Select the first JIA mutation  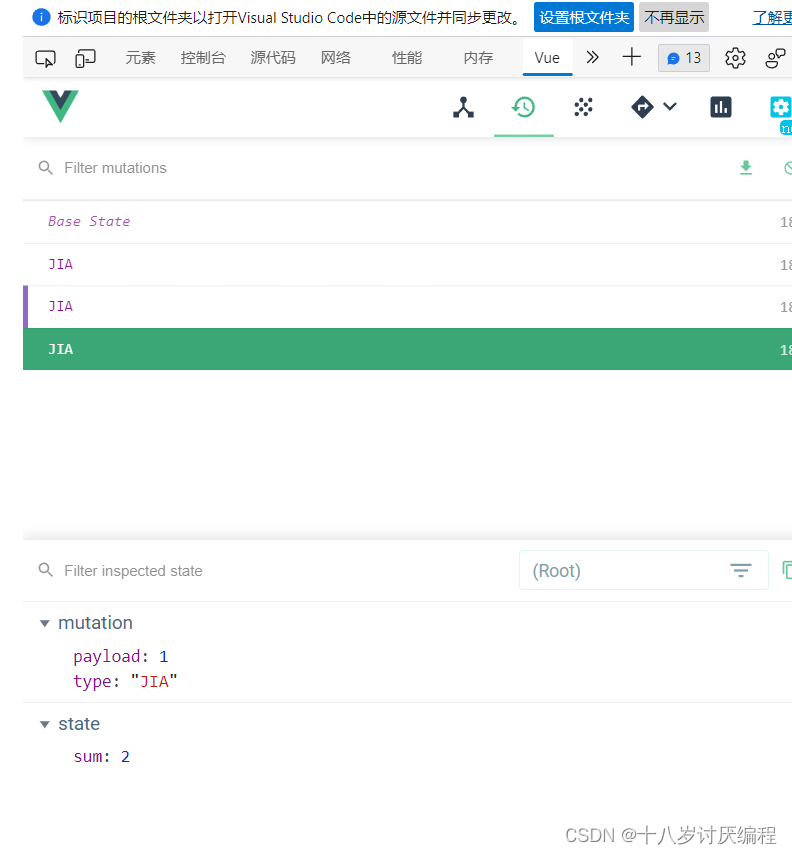[407, 264]
